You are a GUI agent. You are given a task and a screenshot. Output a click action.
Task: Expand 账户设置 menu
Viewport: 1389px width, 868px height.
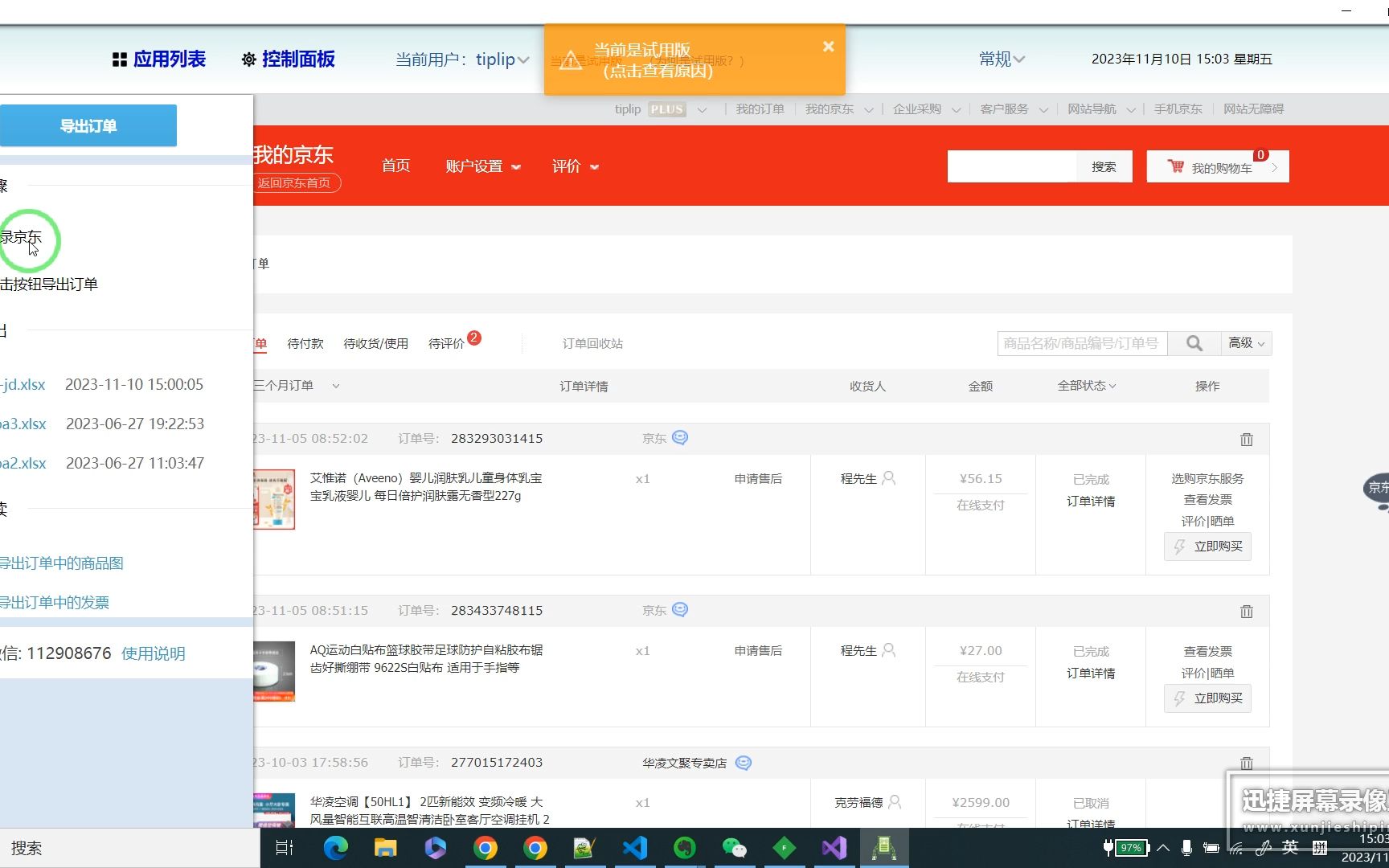(483, 166)
